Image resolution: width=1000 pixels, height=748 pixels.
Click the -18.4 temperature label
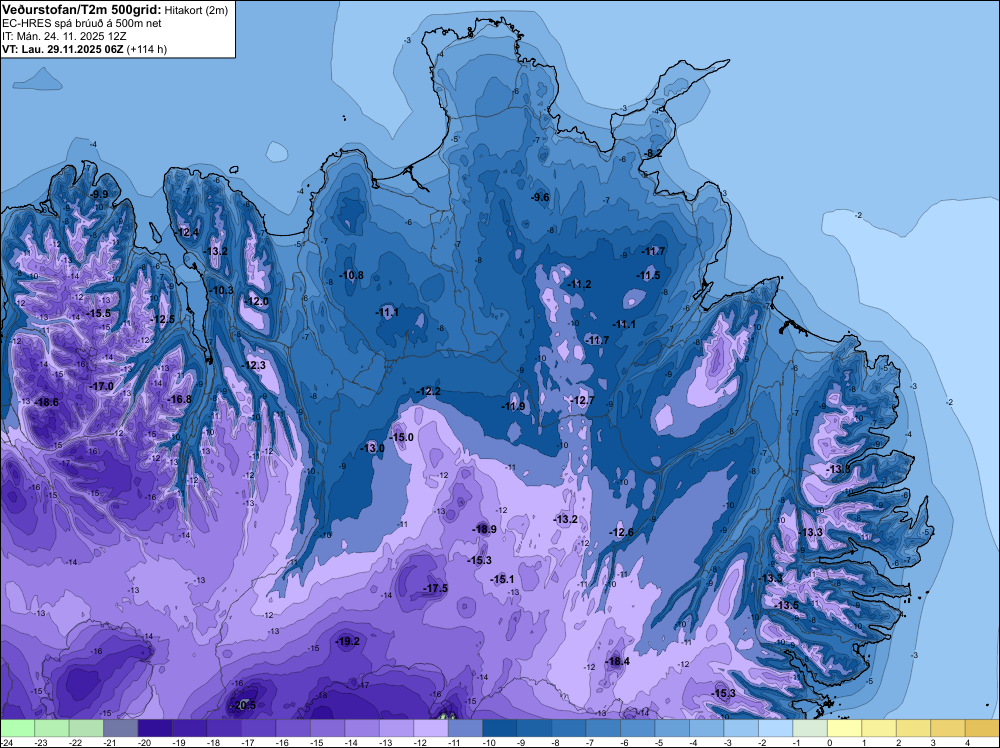pos(618,661)
